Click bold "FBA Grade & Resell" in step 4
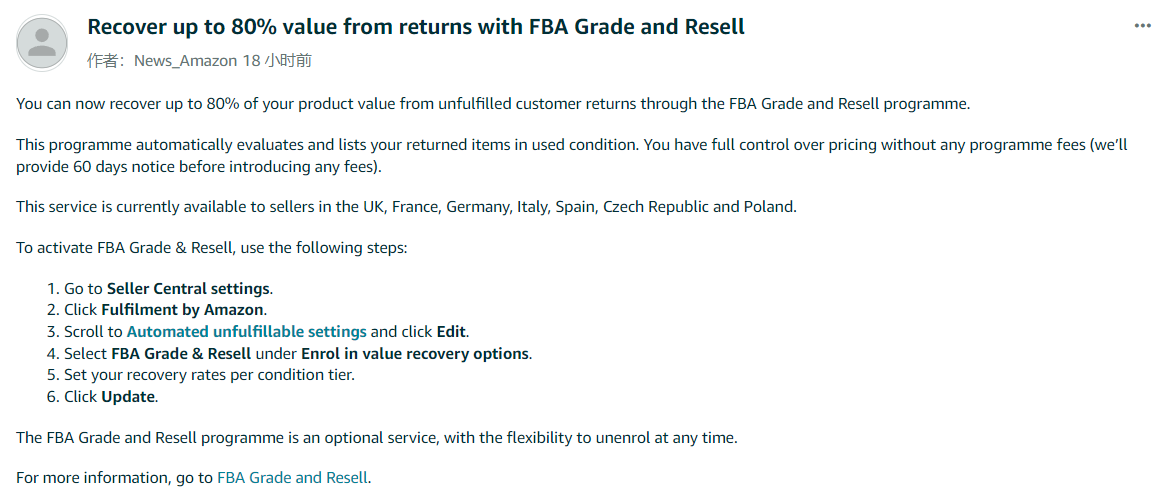Image resolution: width=1159 pixels, height=496 pixels. pyautogui.click(x=167, y=354)
